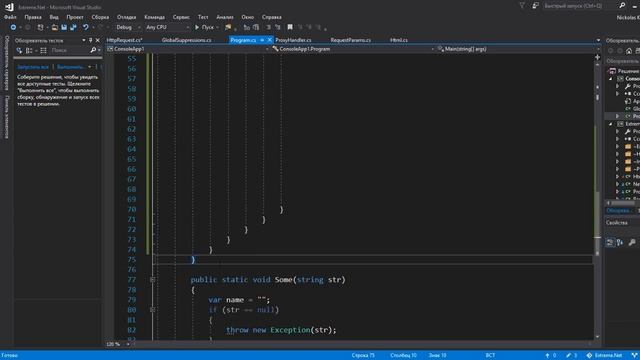Image resolution: width=640 pixels, height=360 pixels.
Task: Click the save file toolbar icon
Action: coord(64,27)
